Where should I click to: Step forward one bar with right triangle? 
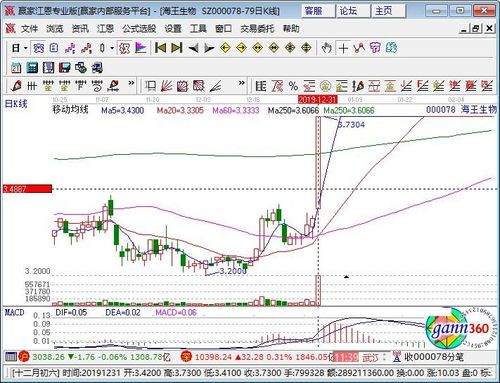click(x=209, y=49)
